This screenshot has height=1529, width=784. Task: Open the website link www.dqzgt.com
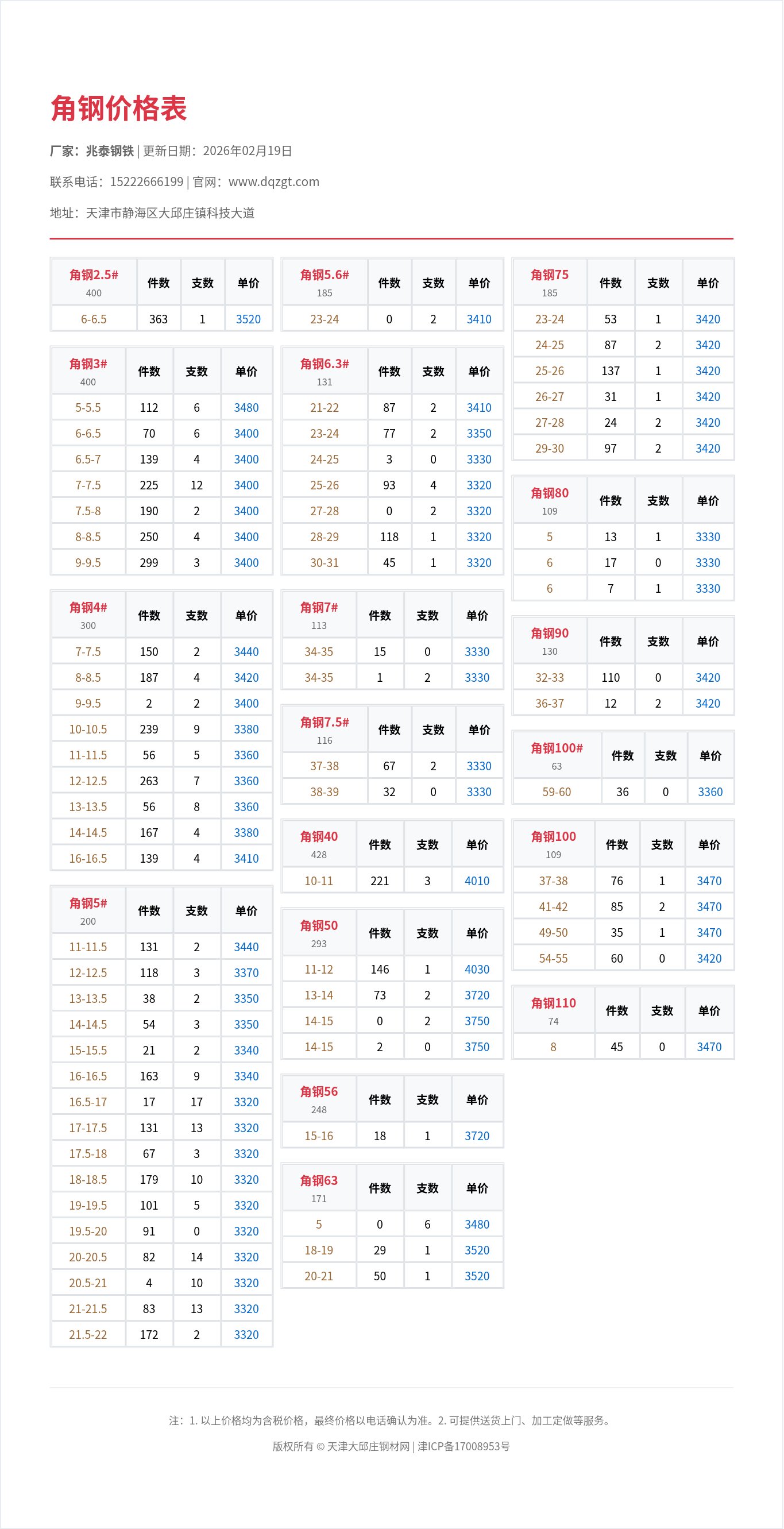click(x=273, y=182)
